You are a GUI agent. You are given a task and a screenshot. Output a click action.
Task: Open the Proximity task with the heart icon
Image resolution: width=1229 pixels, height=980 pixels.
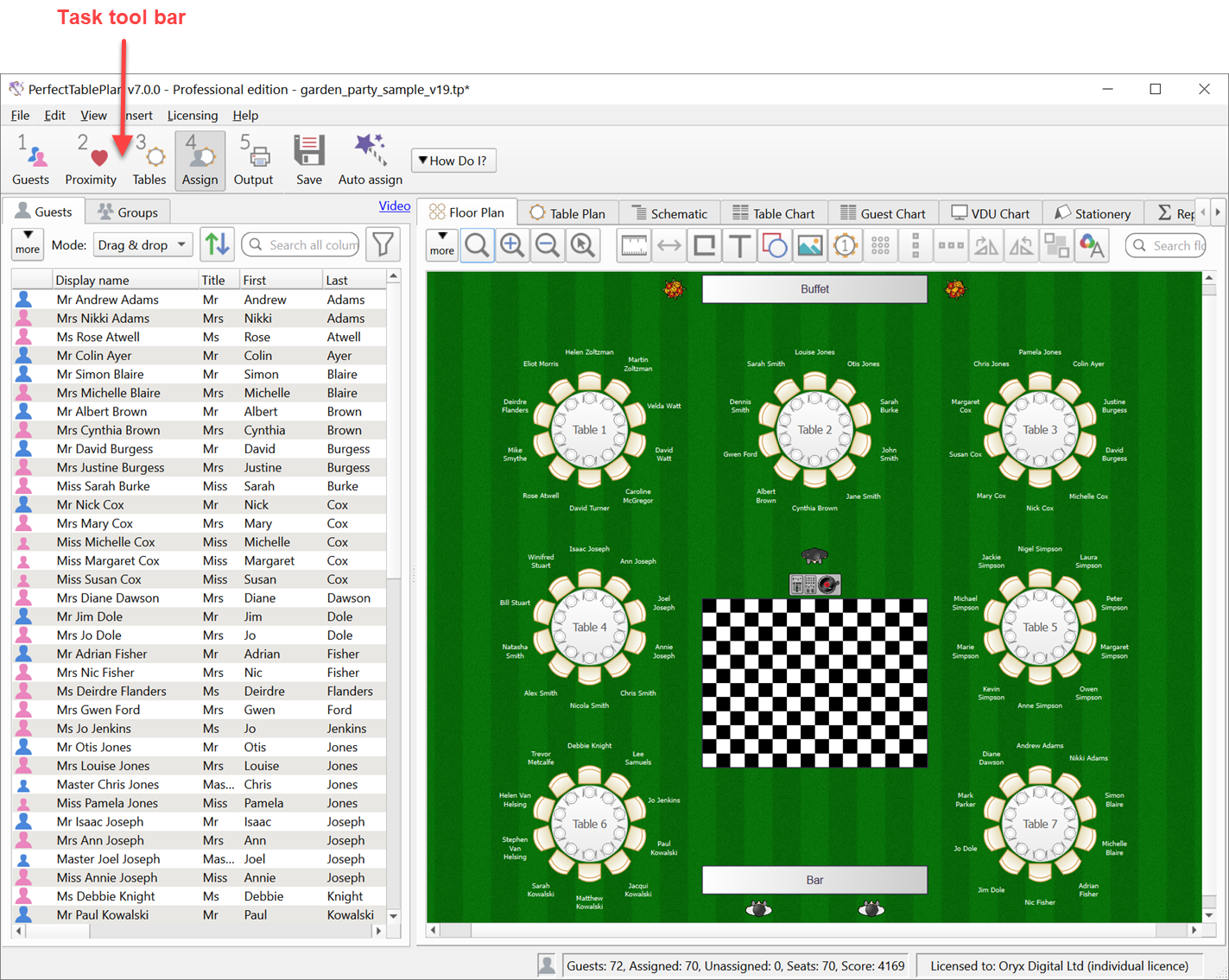91,160
